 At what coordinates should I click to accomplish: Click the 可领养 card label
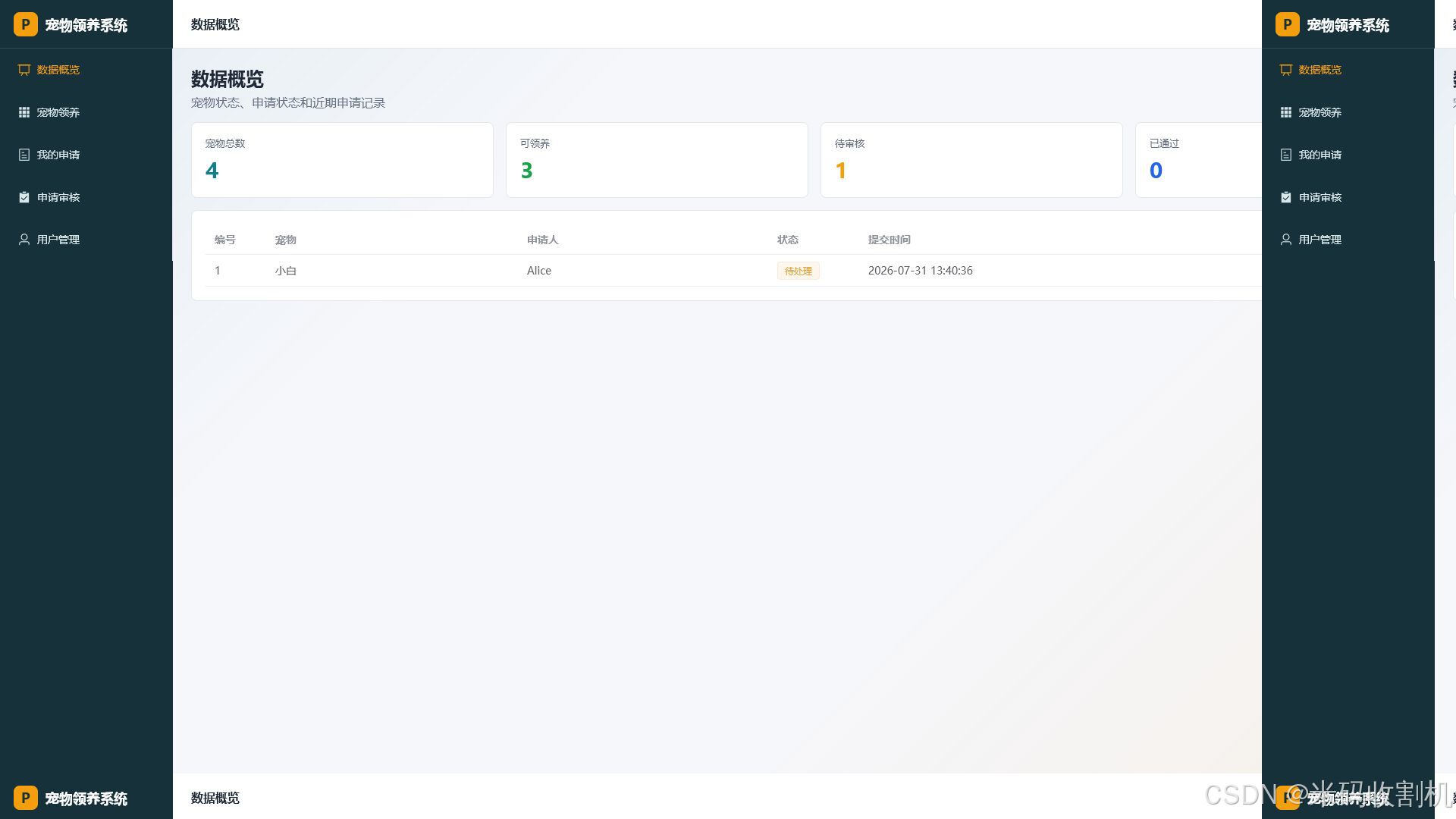[535, 143]
